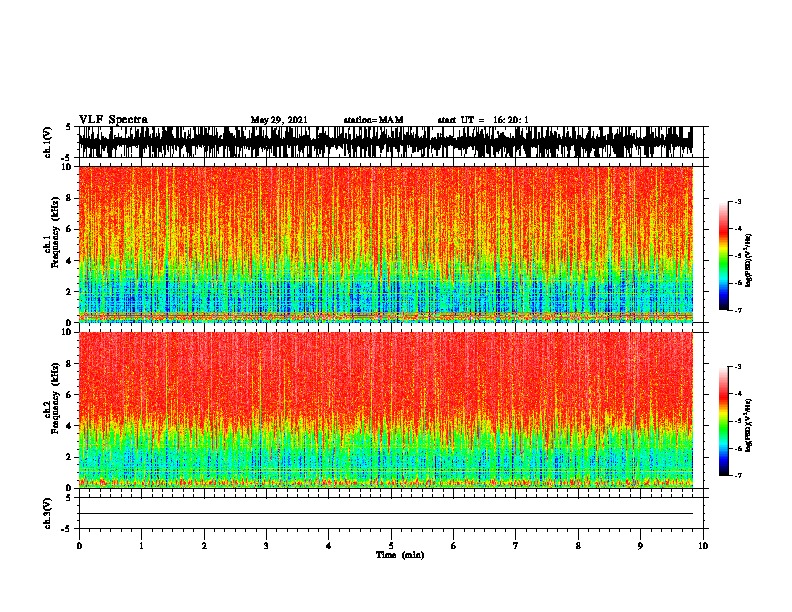This screenshot has width=792, height=612.
Task: Click ch.1 frequency axis tick "6"
Action: coord(69,229)
